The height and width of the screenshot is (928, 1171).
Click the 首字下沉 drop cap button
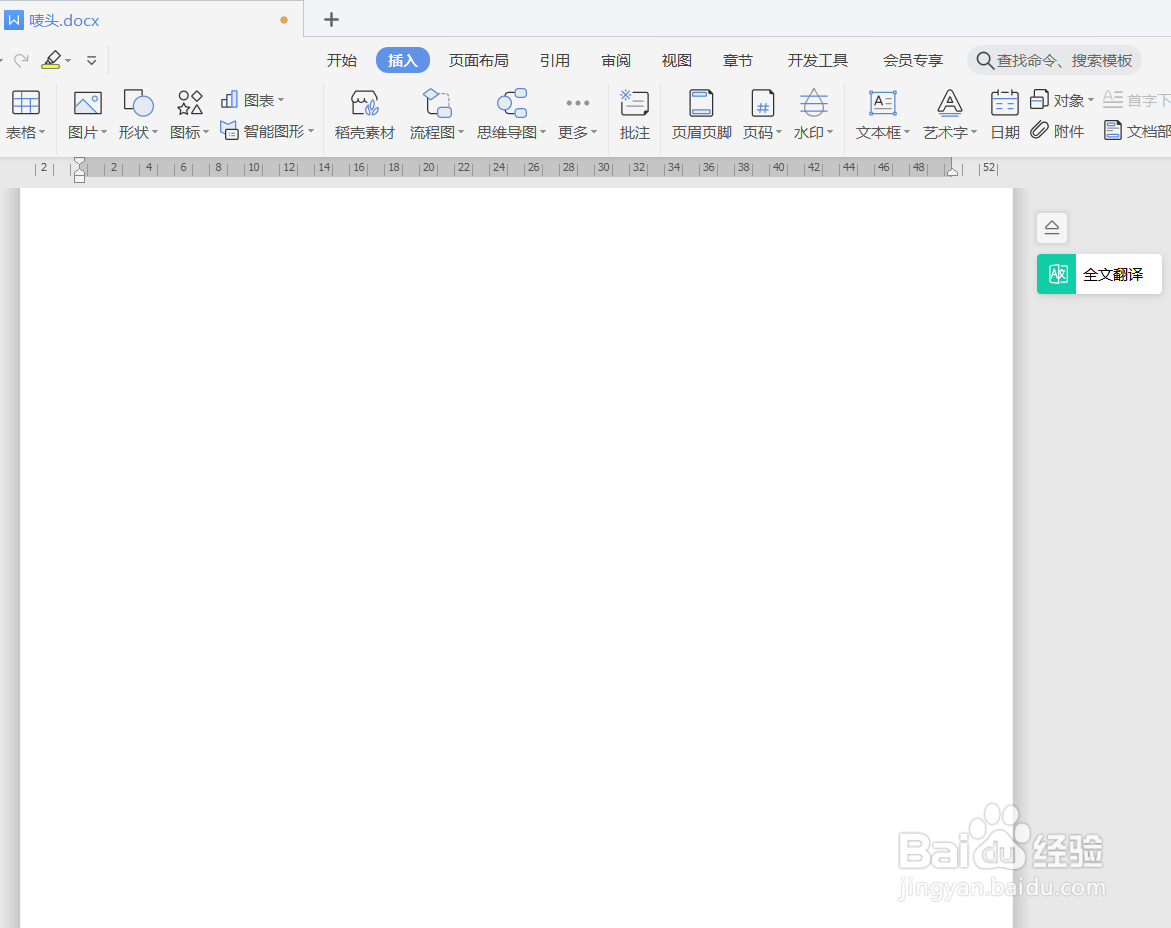tap(1137, 99)
